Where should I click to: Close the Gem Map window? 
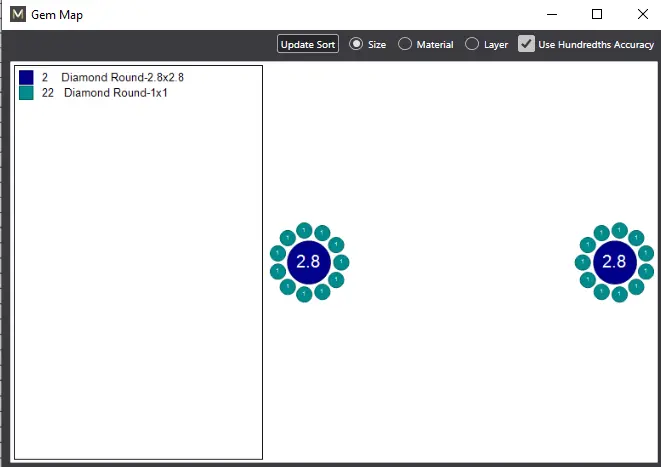(640, 14)
